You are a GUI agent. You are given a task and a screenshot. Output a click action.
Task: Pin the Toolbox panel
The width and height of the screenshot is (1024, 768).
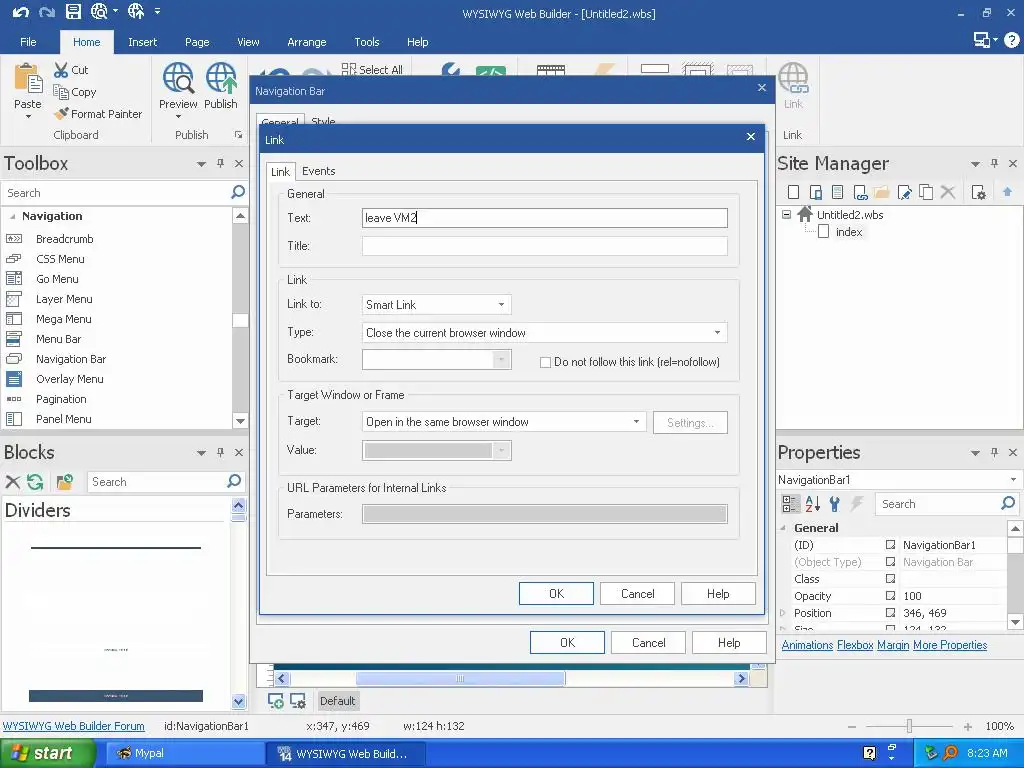point(221,163)
